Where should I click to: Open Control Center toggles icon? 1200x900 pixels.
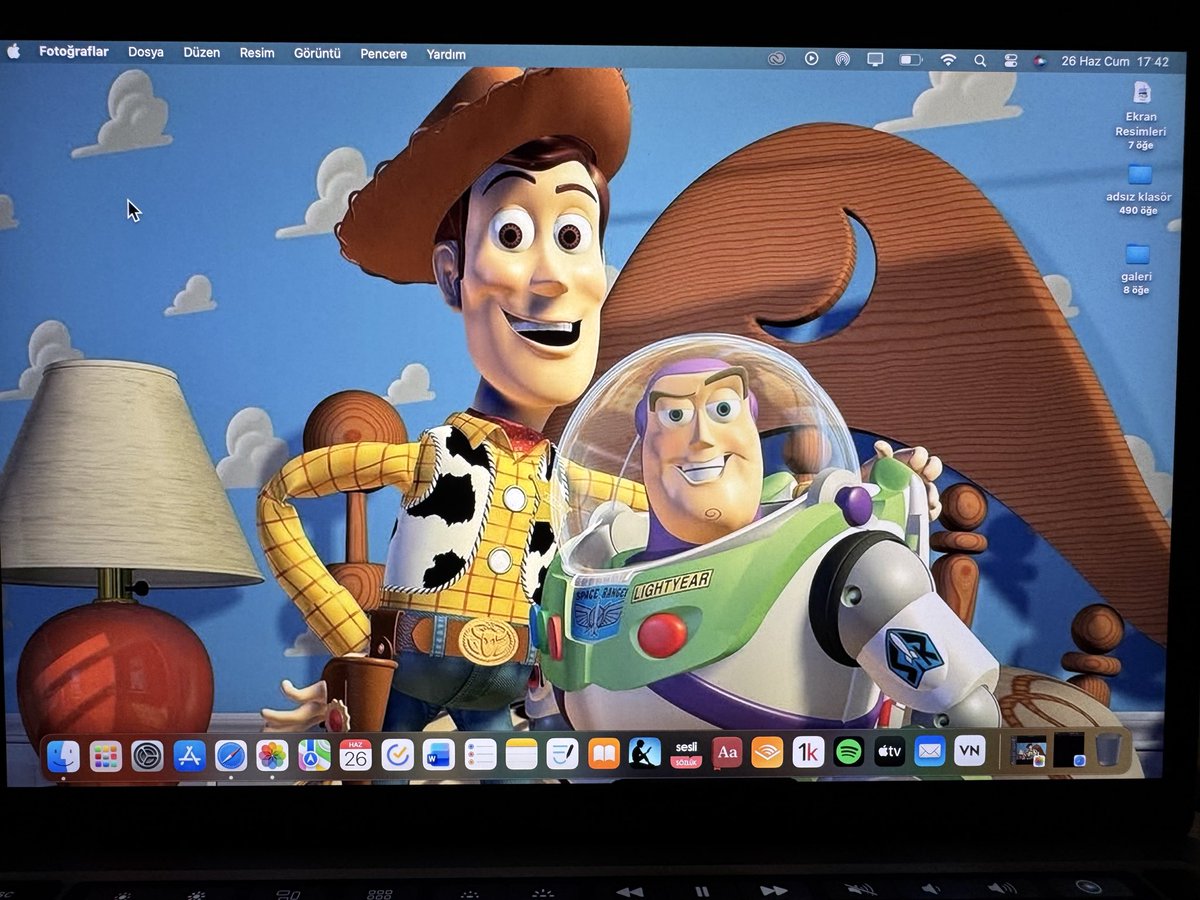(x=1010, y=61)
